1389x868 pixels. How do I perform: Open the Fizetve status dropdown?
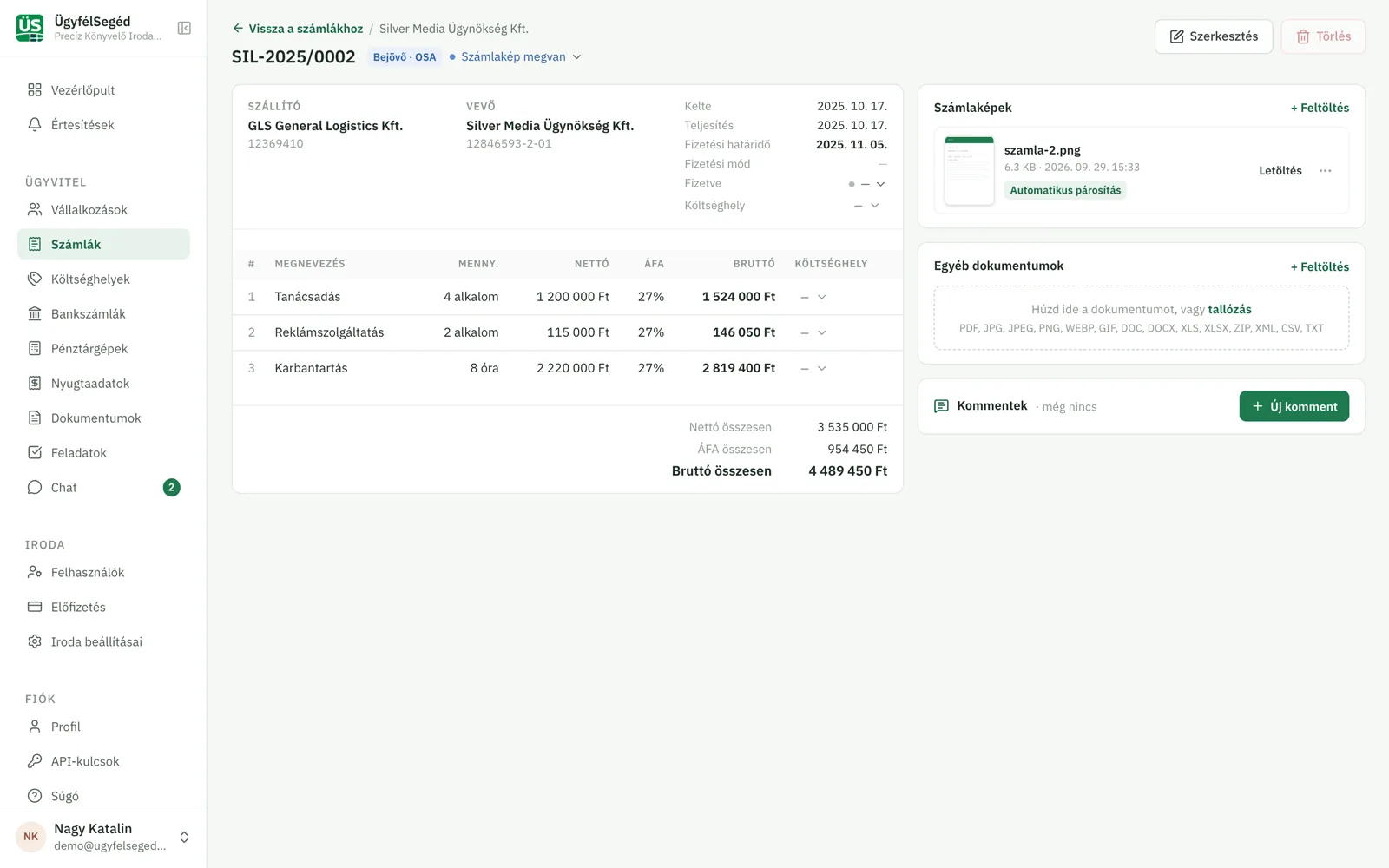pyautogui.click(x=867, y=184)
